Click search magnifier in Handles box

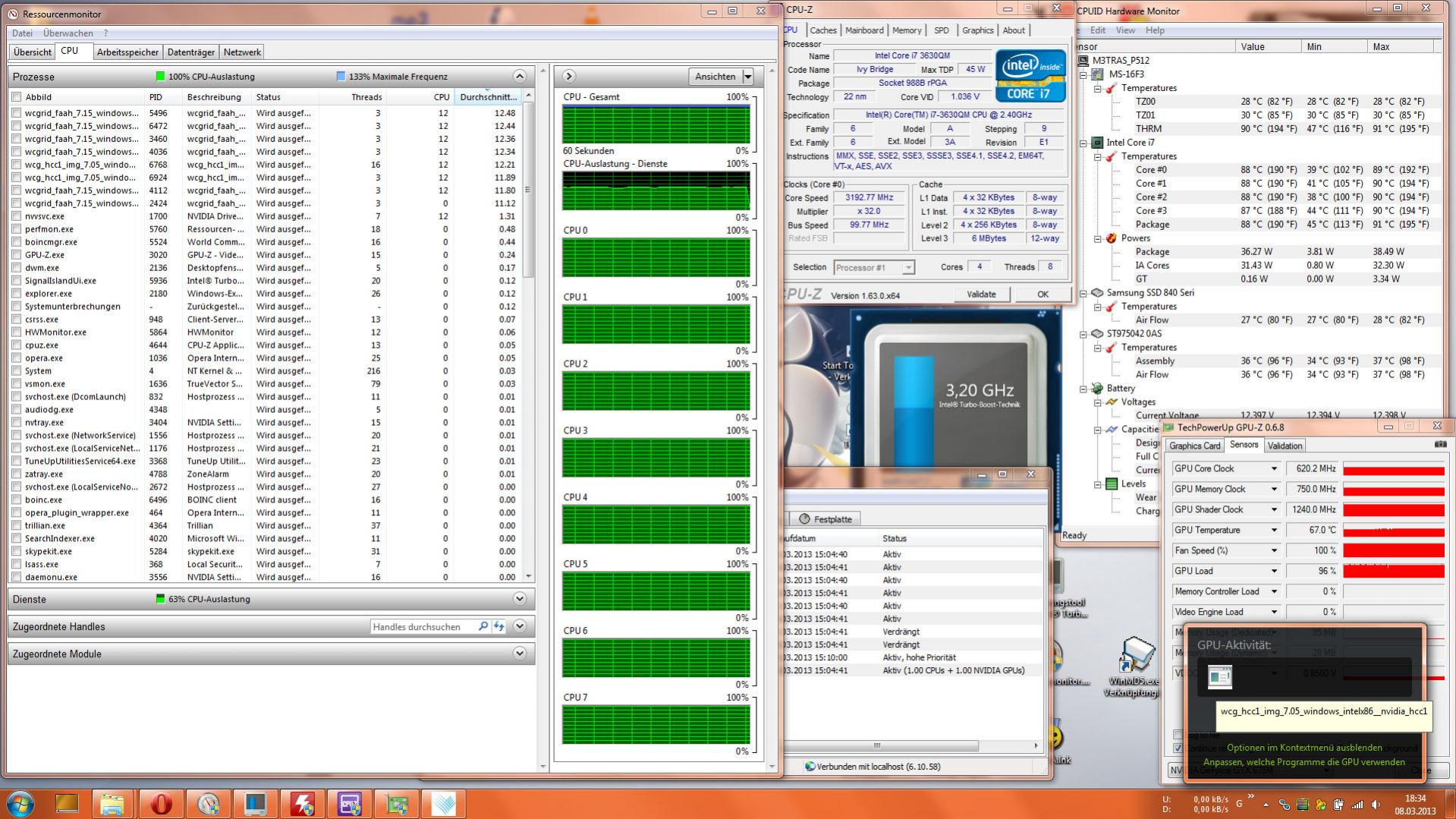coord(483,627)
